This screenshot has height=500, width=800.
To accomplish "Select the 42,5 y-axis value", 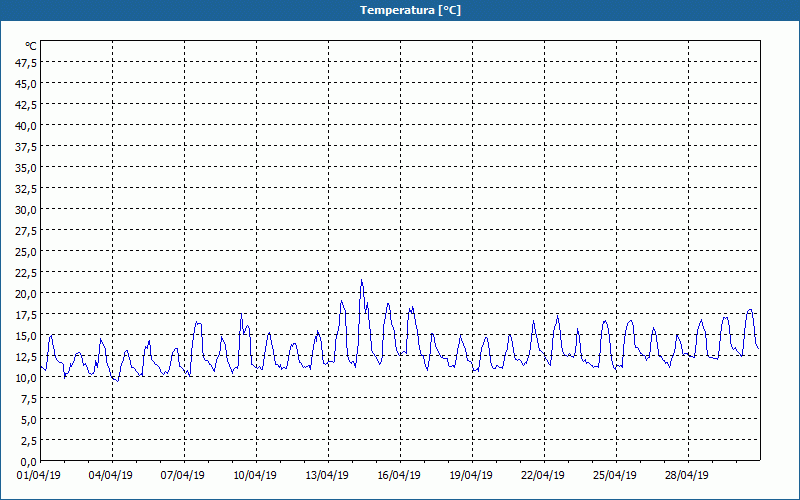I will (27, 105).
